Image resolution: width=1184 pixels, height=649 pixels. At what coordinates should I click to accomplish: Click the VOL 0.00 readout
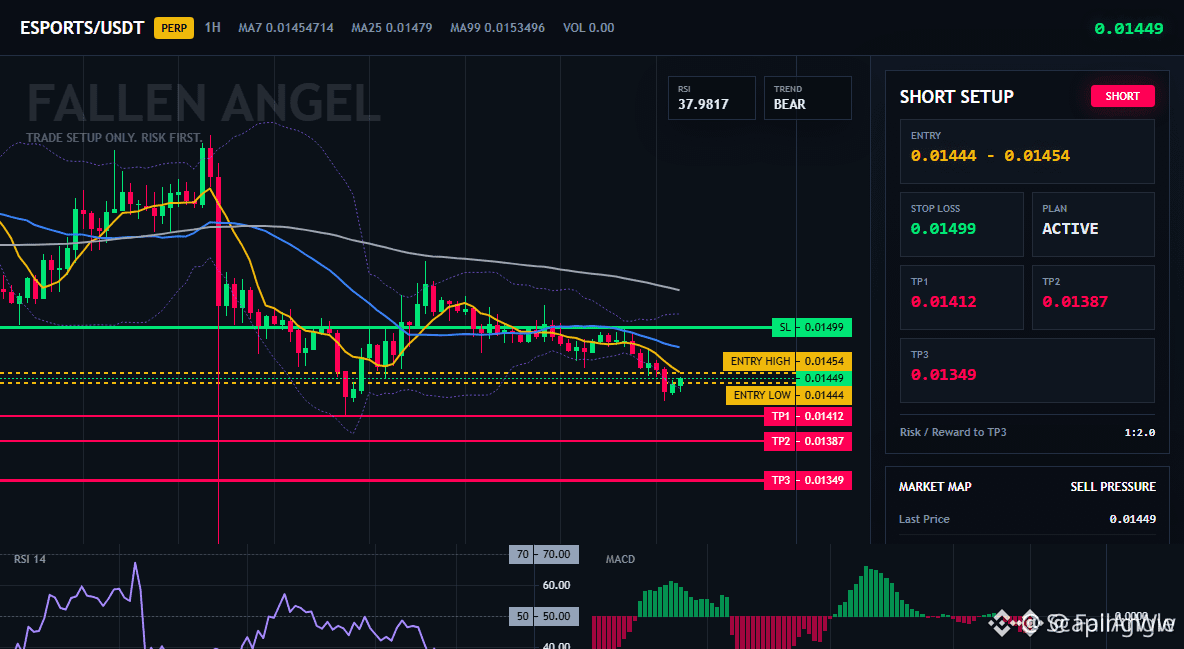(x=588, y=28)
